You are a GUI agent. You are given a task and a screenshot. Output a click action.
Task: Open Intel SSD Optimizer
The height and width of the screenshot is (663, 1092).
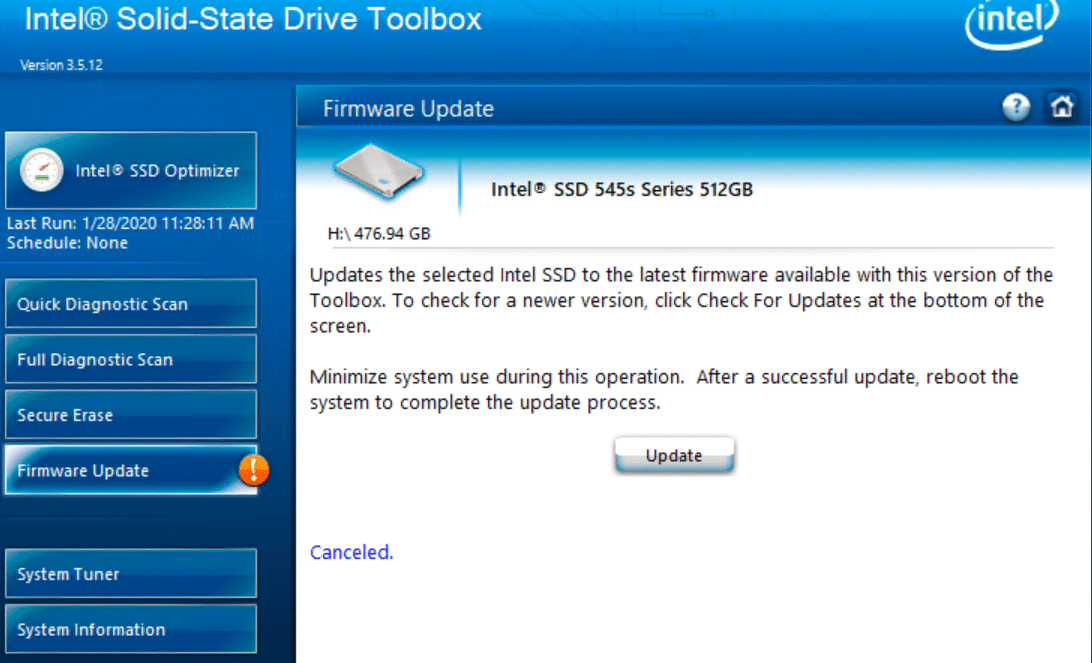pyautogui.click(x=131, y=171)
